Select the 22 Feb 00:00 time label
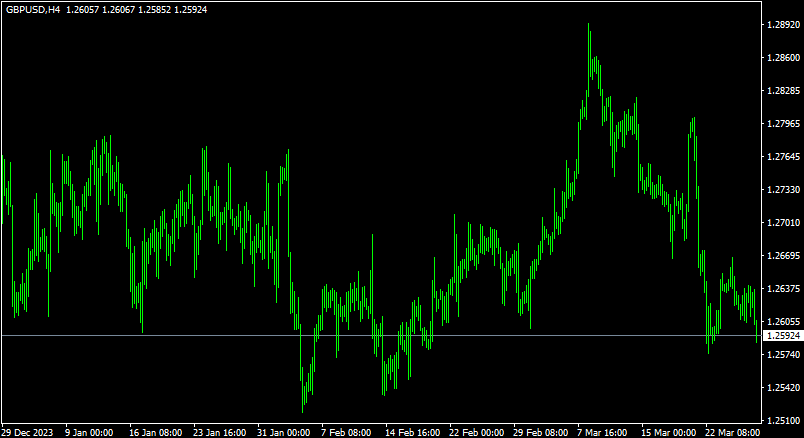This screenshot has height=438, width=804. coord(476,432)
